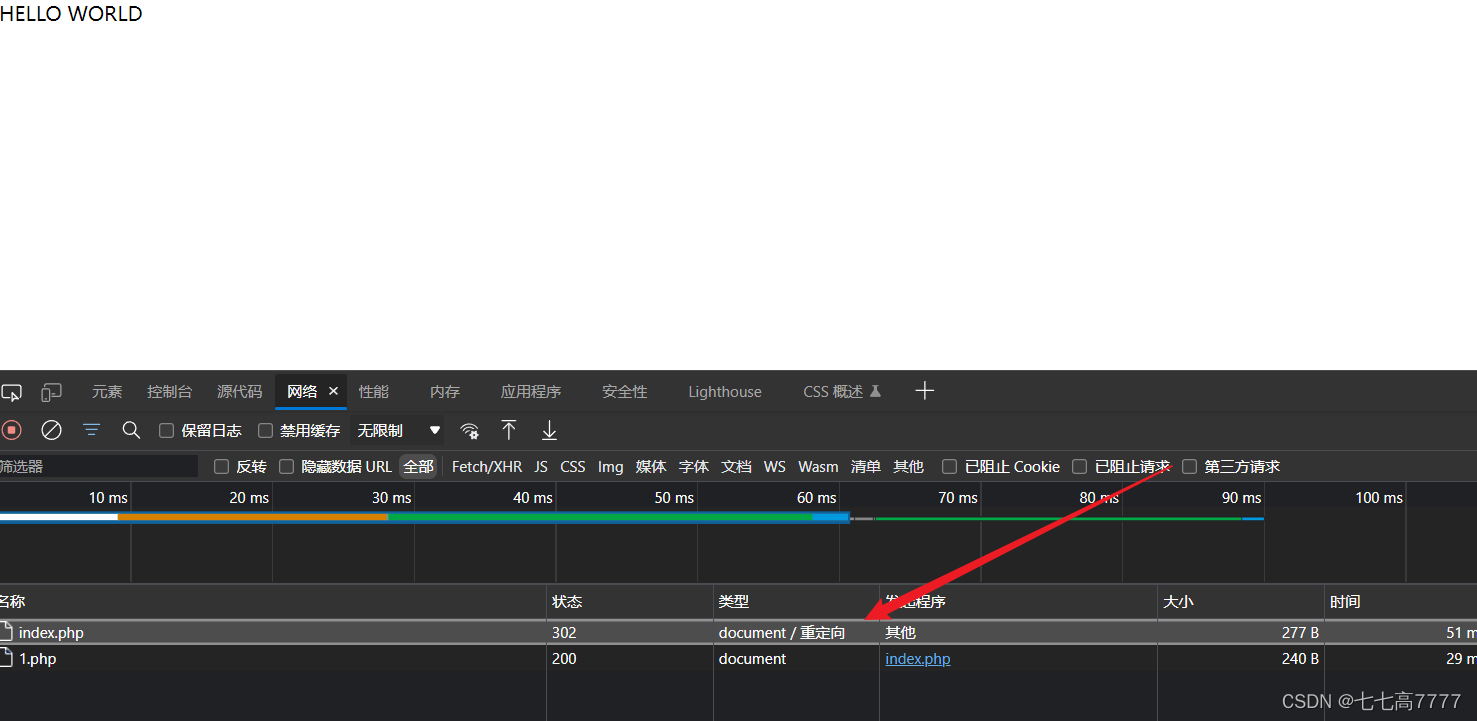This screenshot has width=1477, height=721.
Task: Switch to 元素 tab
Action: [107, 391]
